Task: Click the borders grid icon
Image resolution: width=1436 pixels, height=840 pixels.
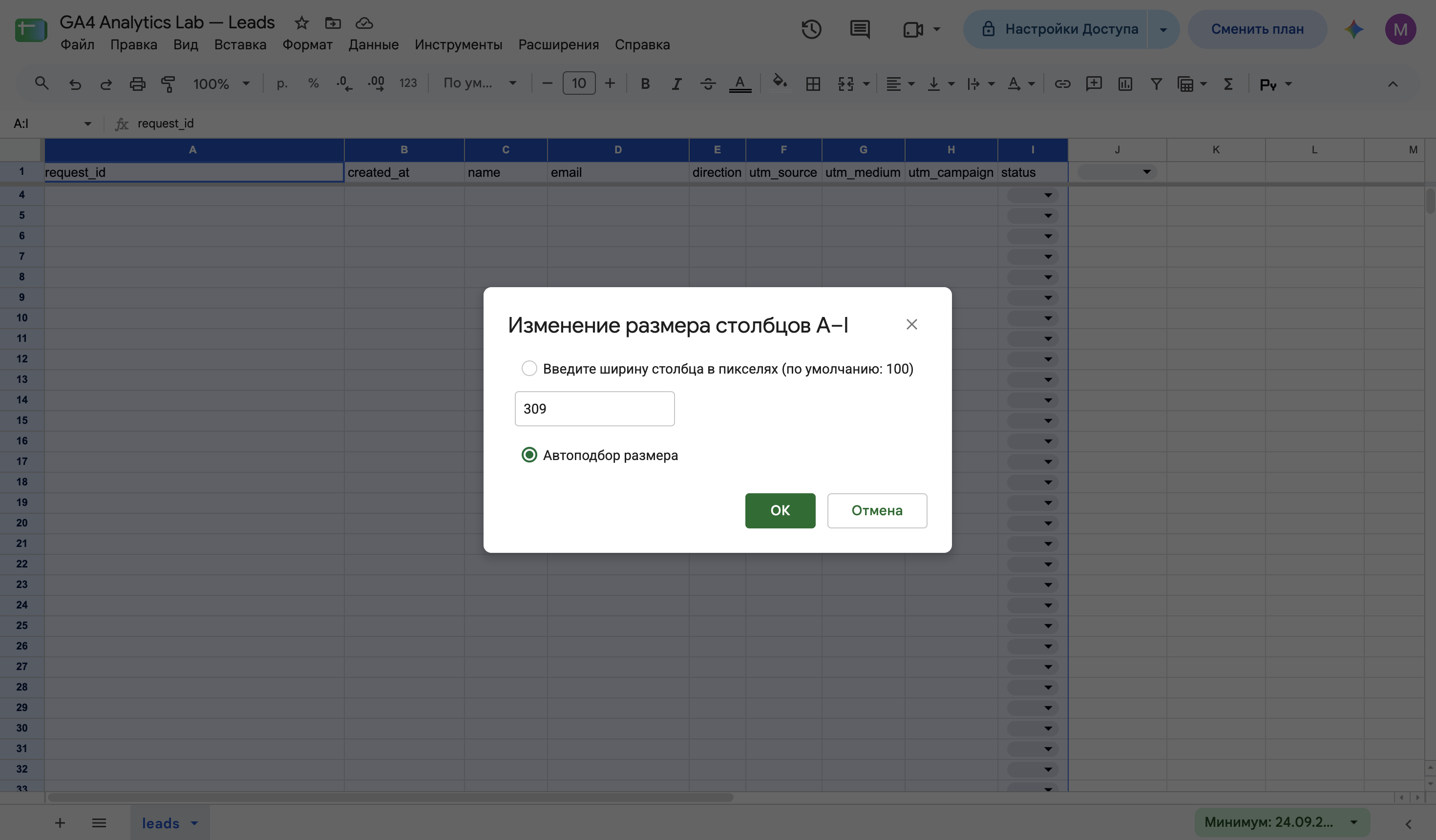Action: click(x=813, y=84)
